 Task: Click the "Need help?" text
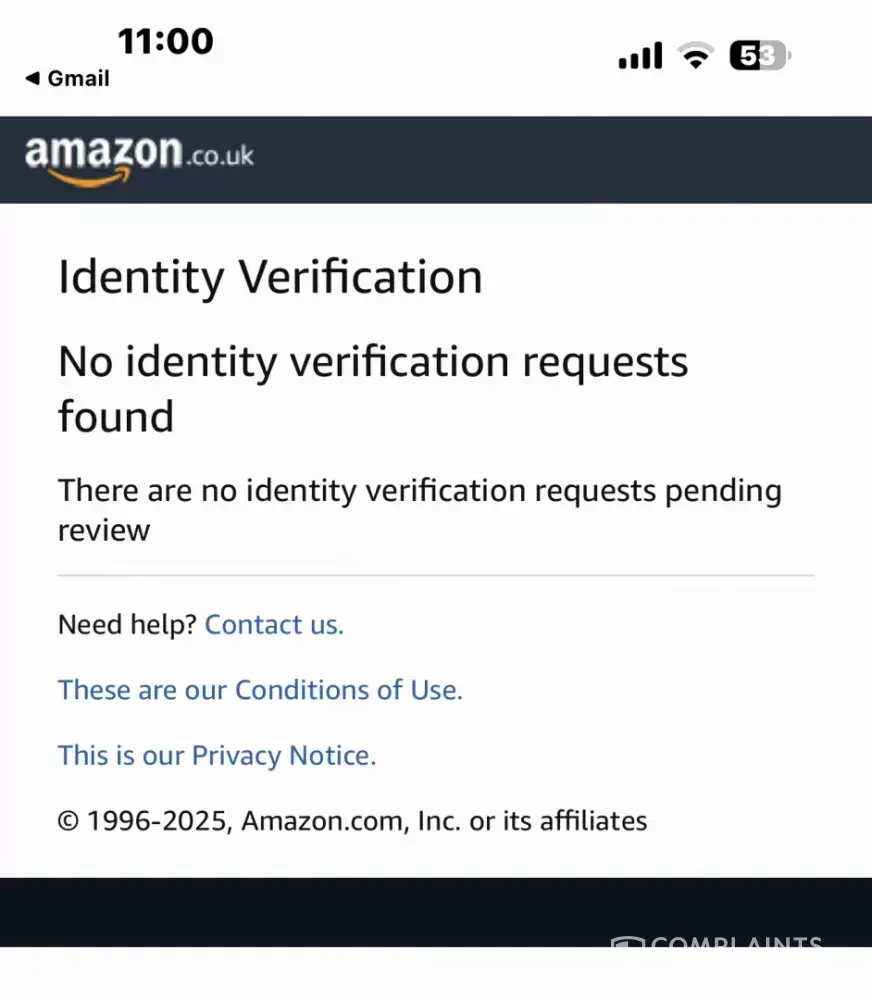point(127,625)
